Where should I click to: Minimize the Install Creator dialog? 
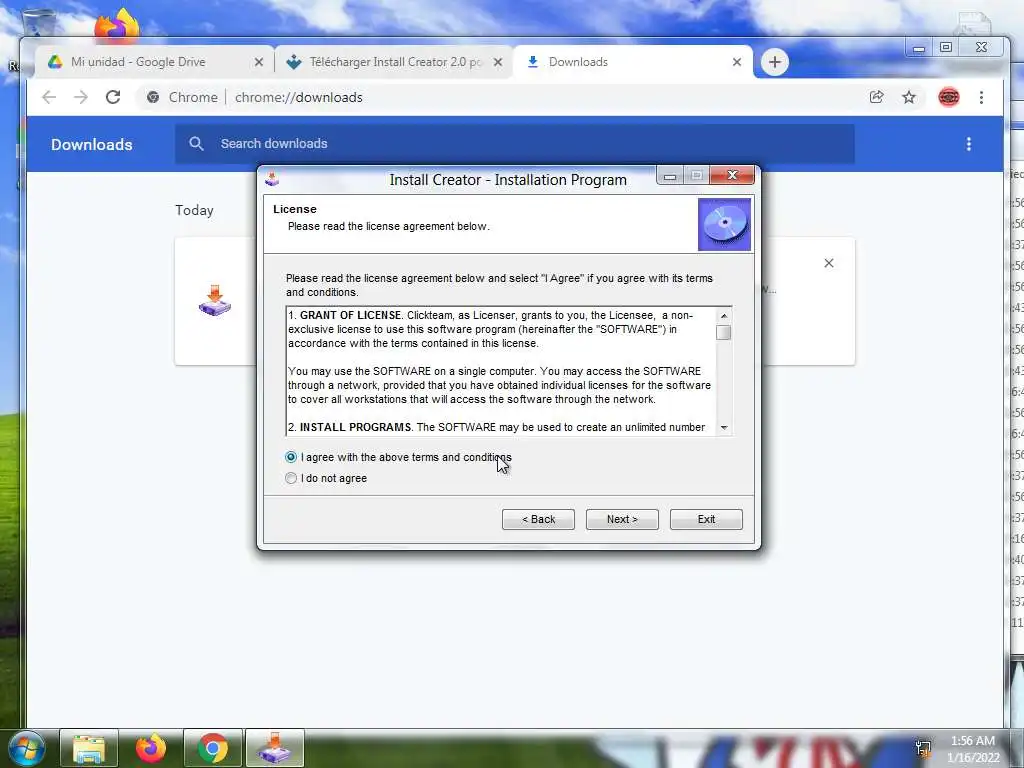click(669, 176)
